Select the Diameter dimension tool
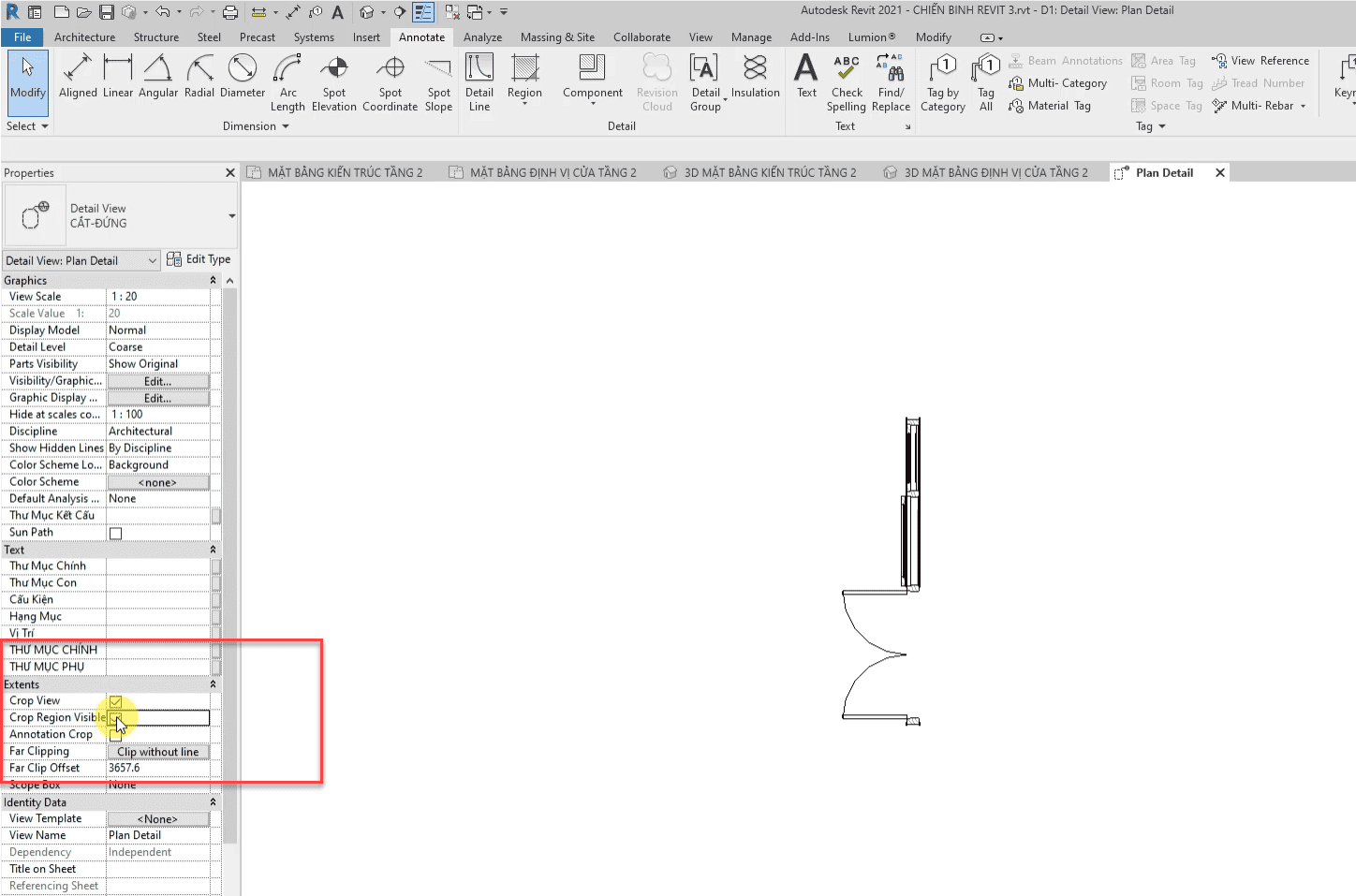The width and height of the screenshot is (1356, 896). [243, 77]
